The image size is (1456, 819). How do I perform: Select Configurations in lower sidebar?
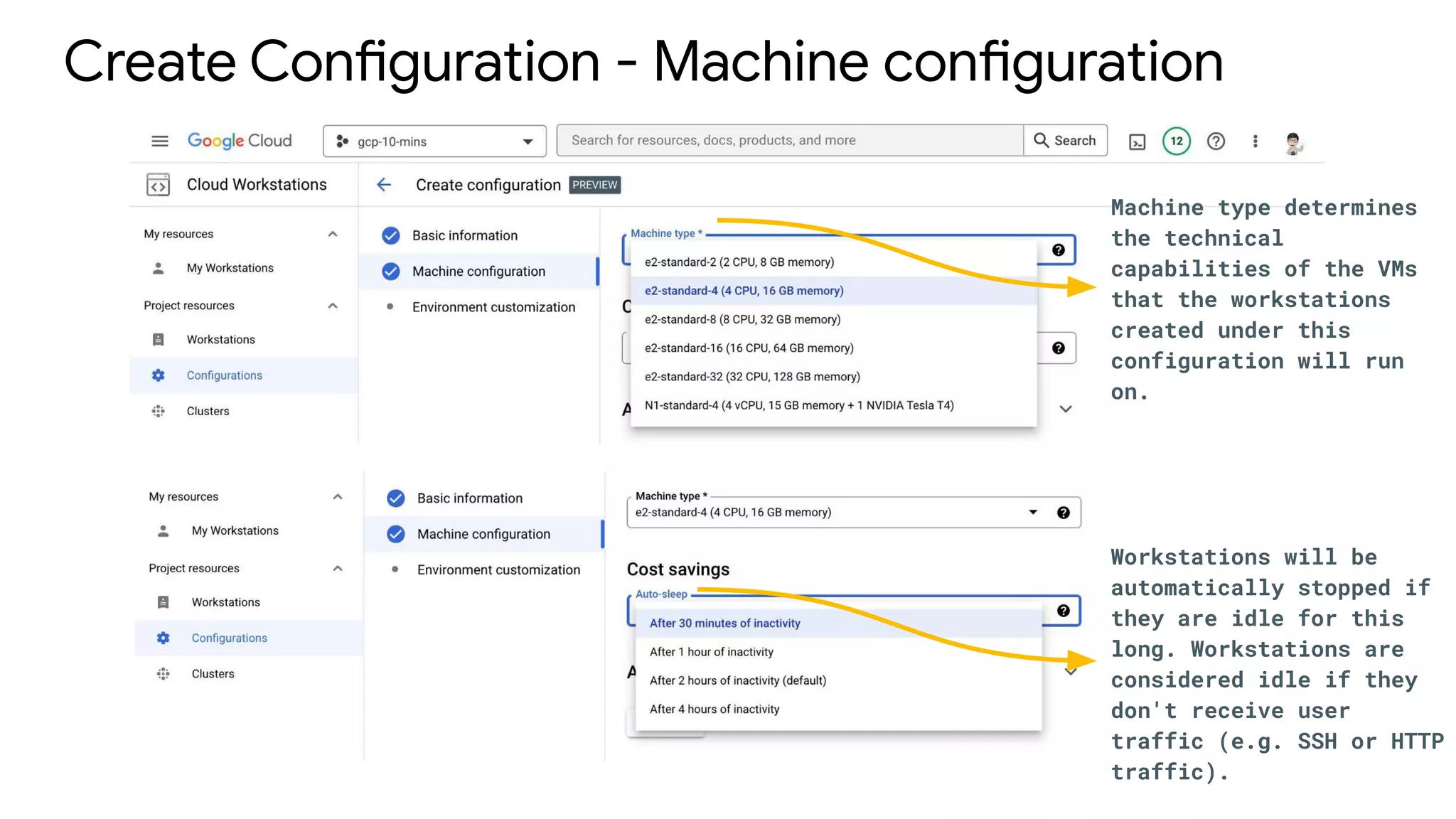point(248,638)
